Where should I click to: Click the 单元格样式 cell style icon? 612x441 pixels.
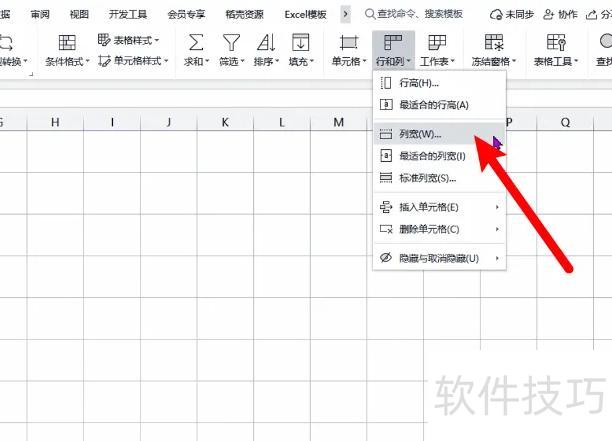104,60
